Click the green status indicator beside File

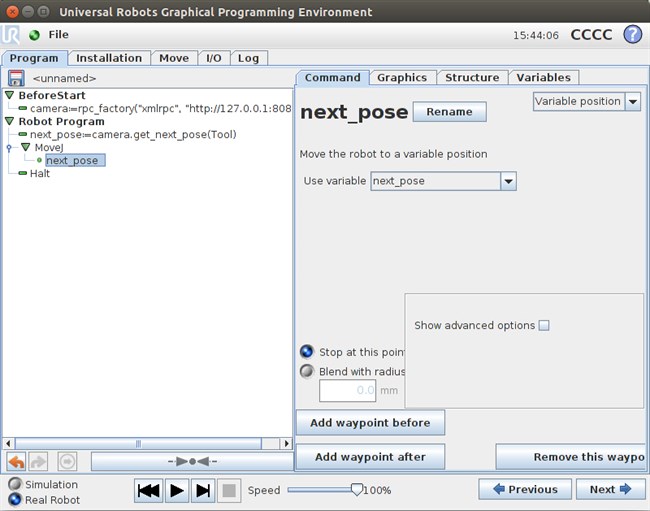click(34, 35)
